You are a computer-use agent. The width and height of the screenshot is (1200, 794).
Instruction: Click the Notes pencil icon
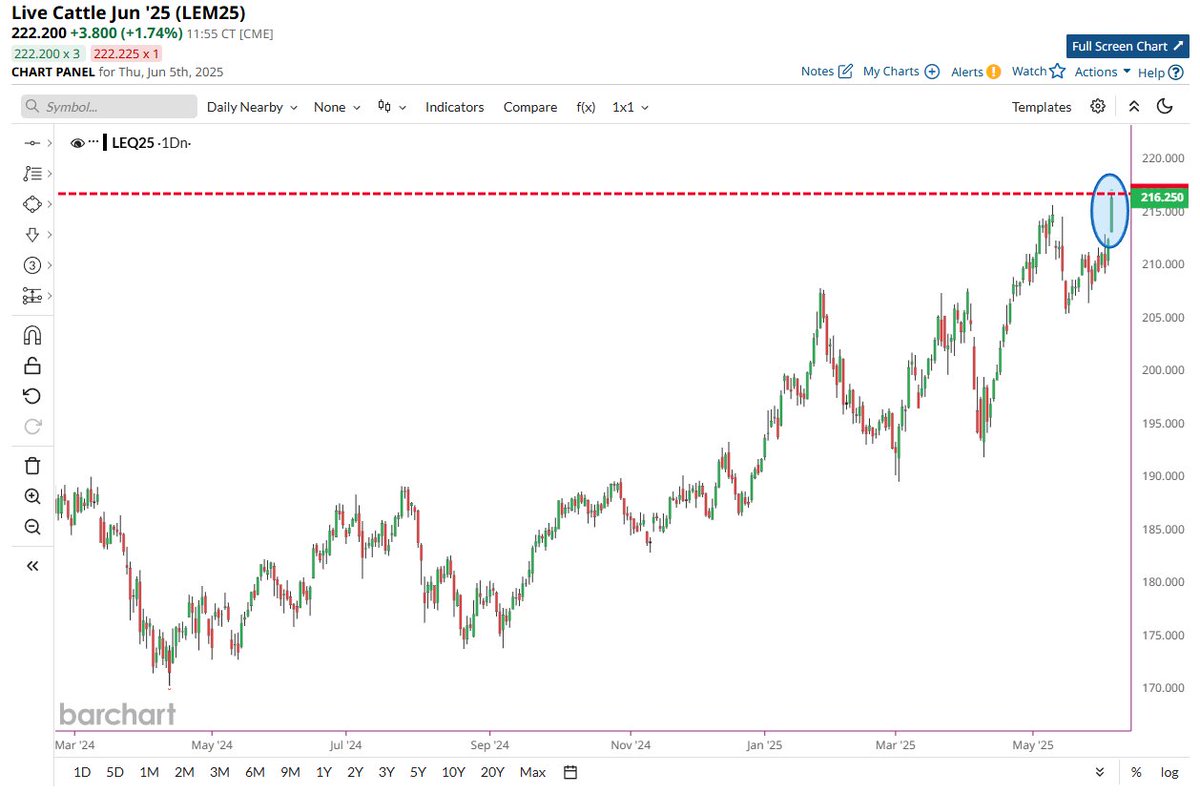(845, 71)
